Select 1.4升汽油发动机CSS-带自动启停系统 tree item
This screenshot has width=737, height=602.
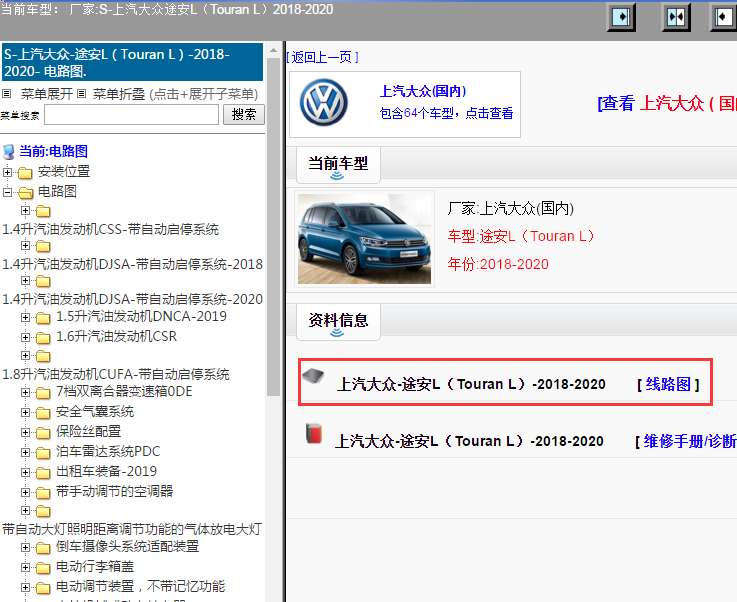111,229
